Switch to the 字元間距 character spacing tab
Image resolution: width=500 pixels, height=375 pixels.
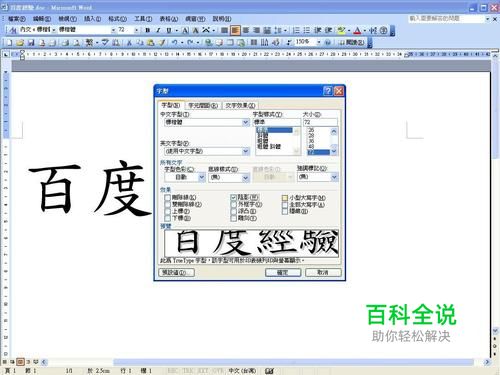click(203, 105)
